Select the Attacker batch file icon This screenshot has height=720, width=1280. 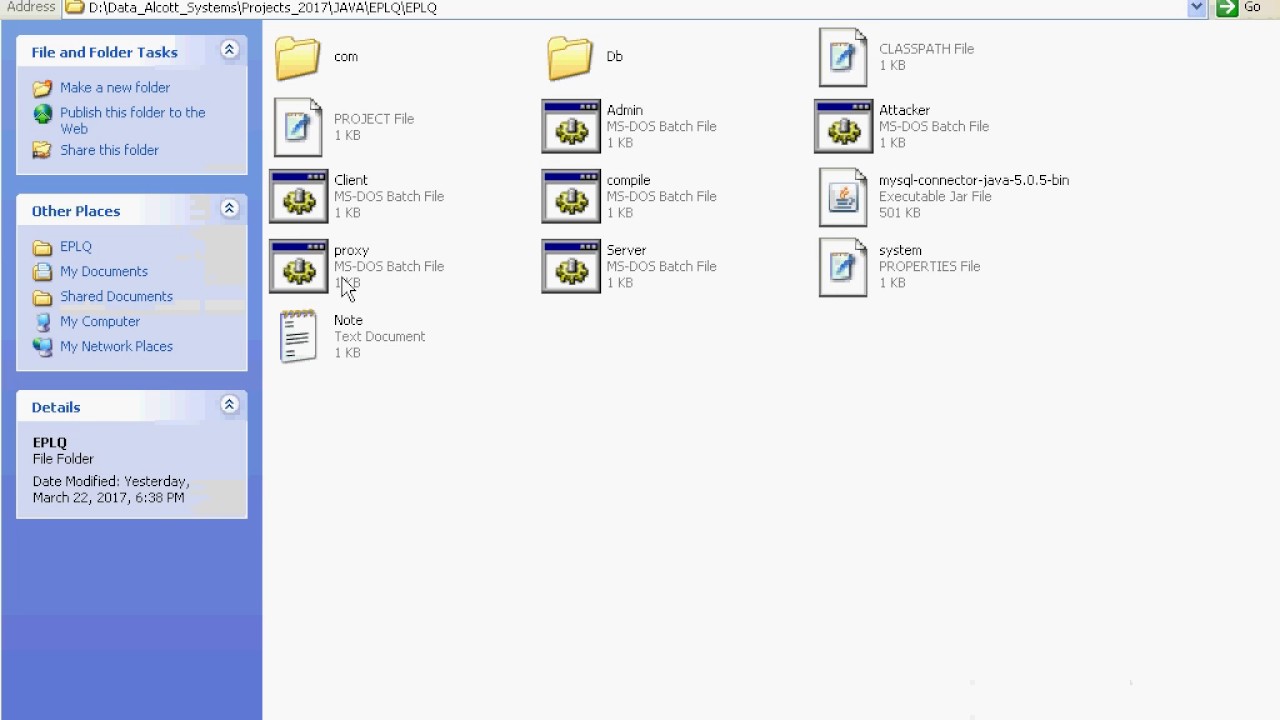click(x=844, y=126)
